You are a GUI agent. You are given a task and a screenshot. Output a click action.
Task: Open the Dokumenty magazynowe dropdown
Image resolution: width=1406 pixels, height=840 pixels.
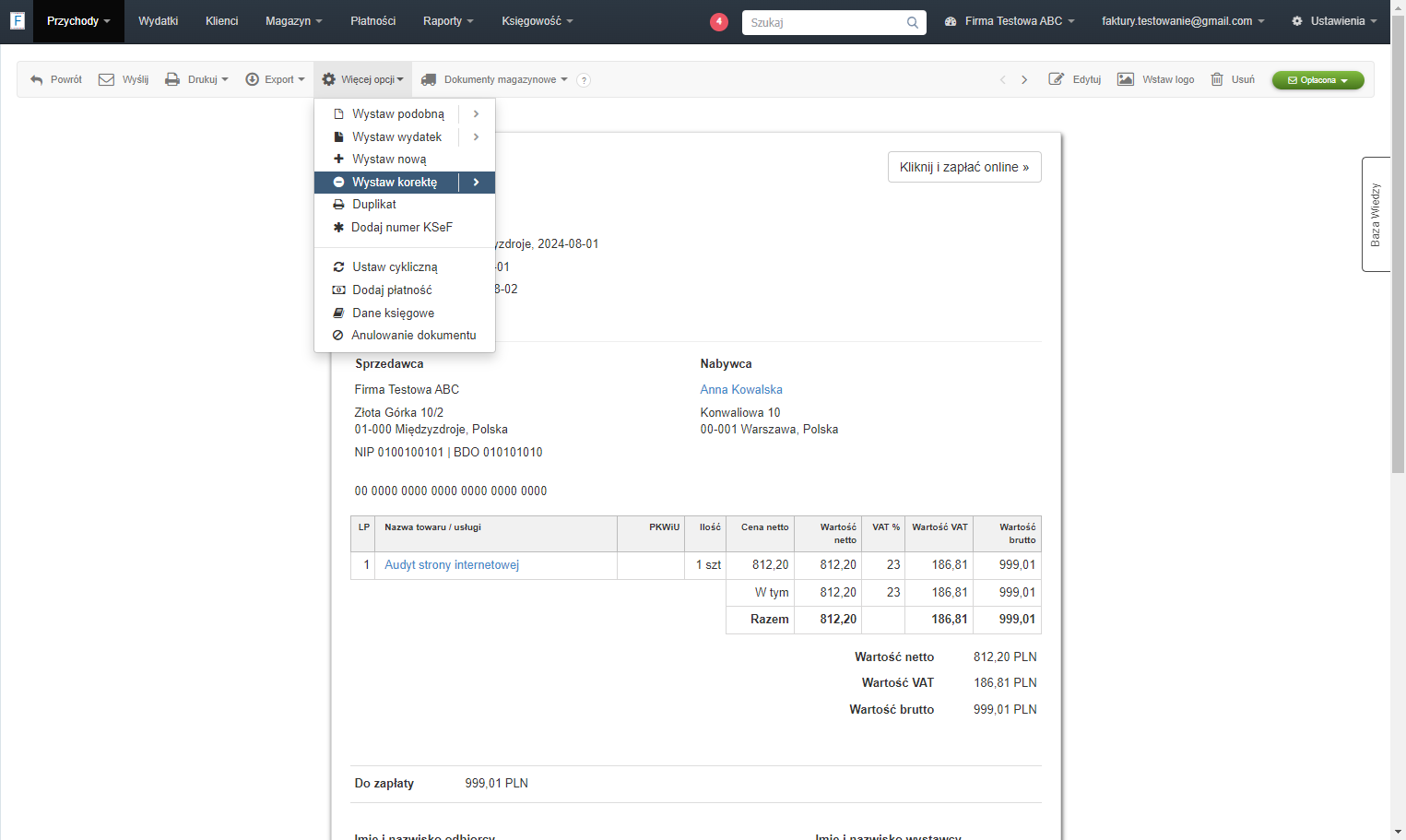[x=494, y=79]
